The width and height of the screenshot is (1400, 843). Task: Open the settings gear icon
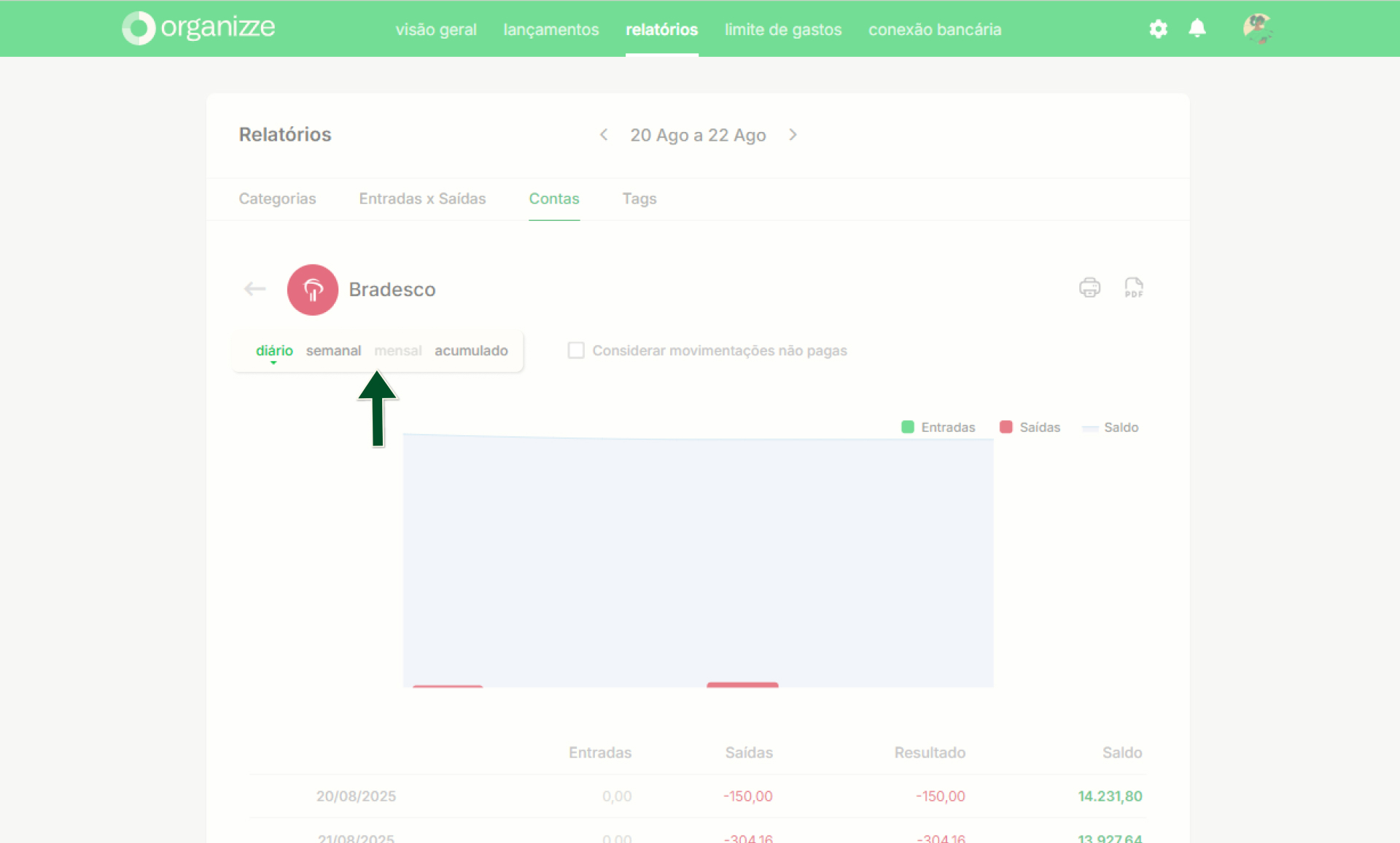[1158, 29]
